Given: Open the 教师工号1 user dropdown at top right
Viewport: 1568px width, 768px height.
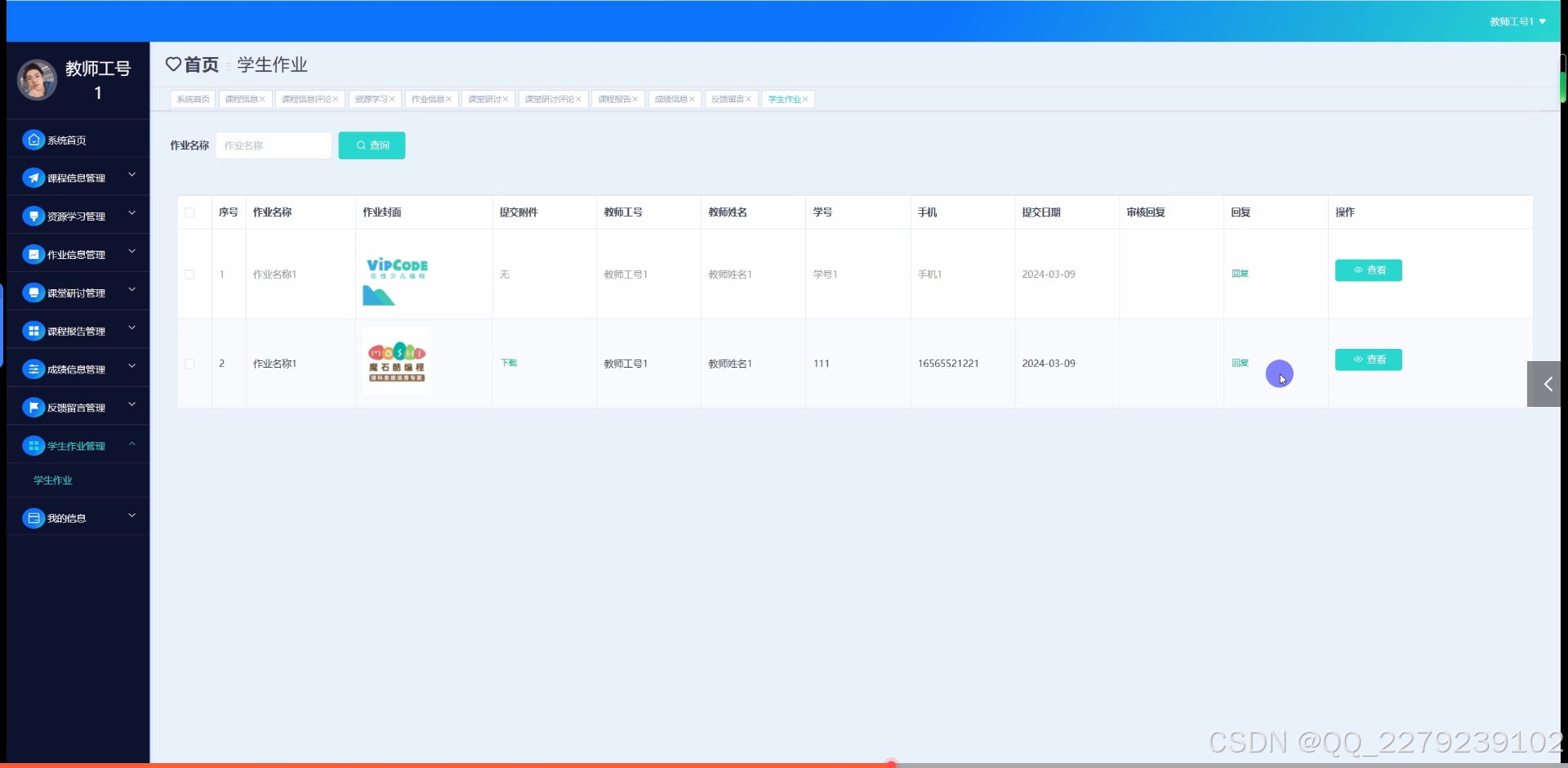Looking at the screenshot, I should (1517, 21).
